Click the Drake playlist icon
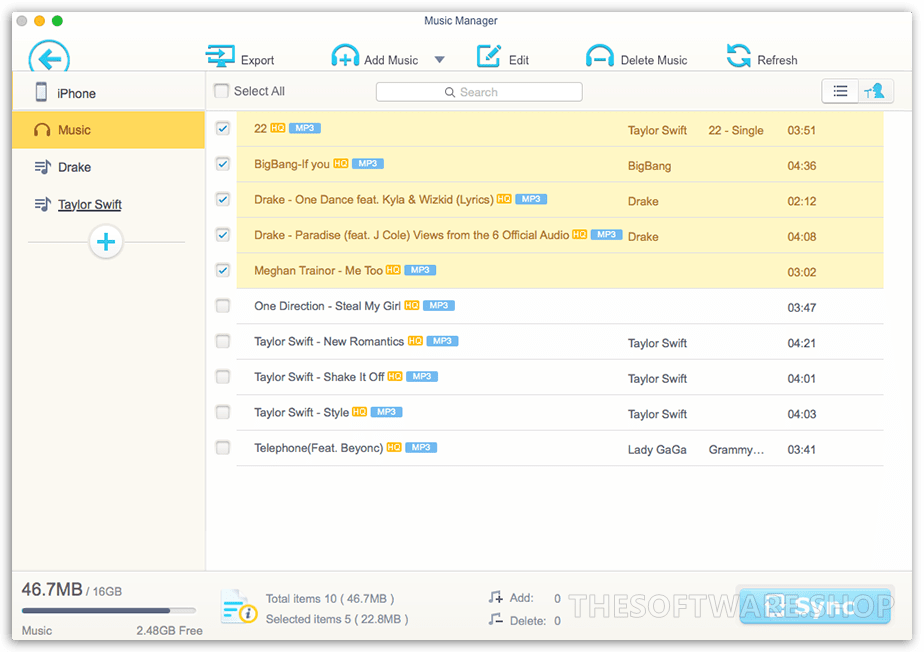 click(42, 167)
